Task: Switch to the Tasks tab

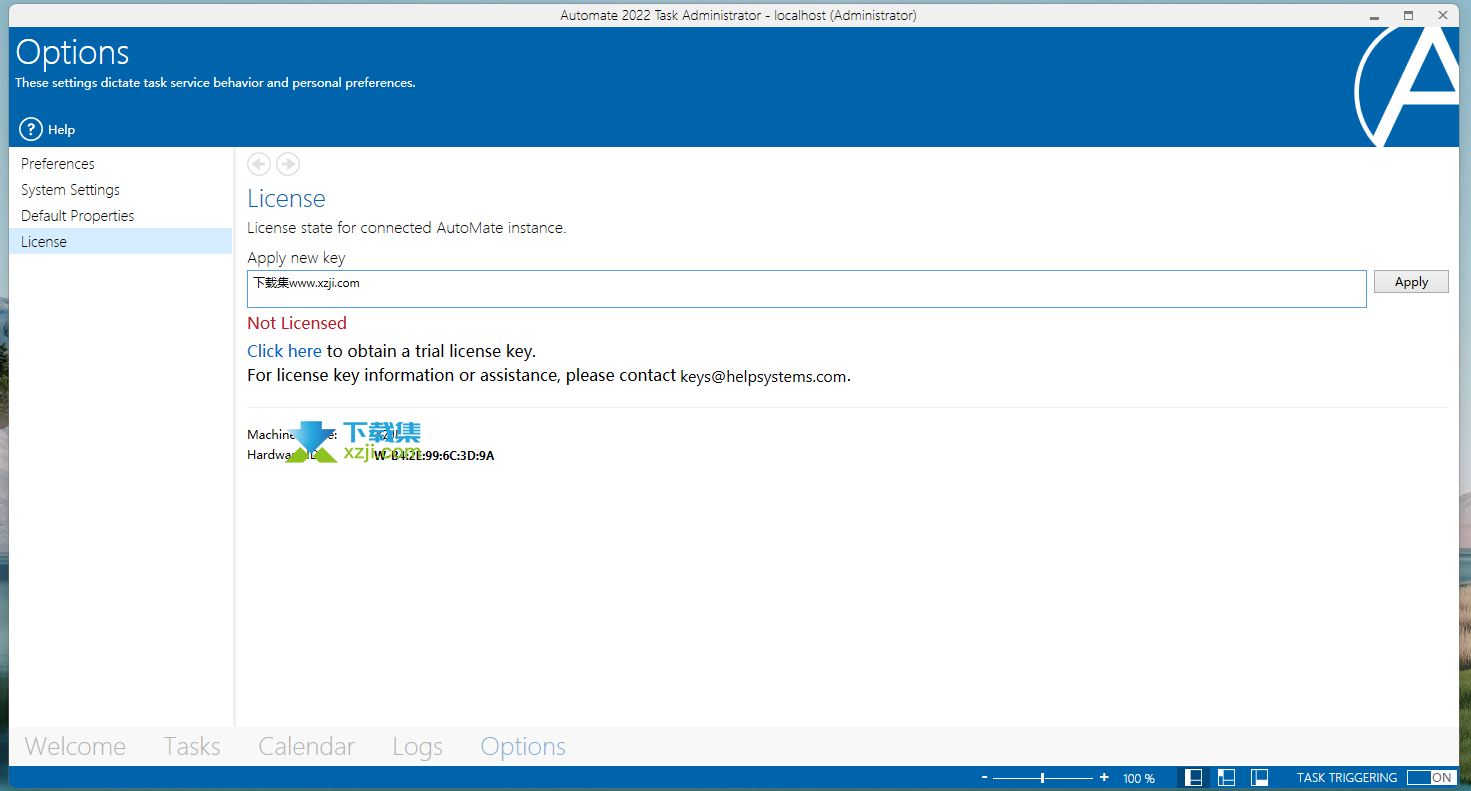Action: 192,747
